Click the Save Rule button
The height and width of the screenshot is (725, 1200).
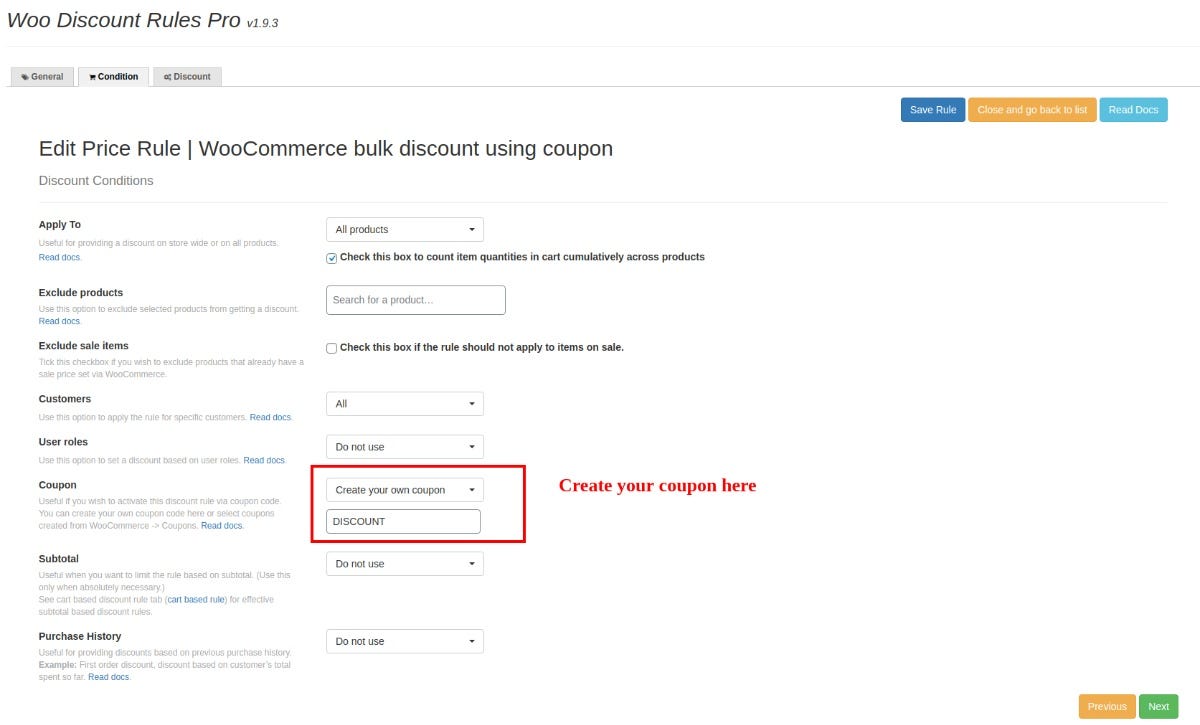point(933,110)
